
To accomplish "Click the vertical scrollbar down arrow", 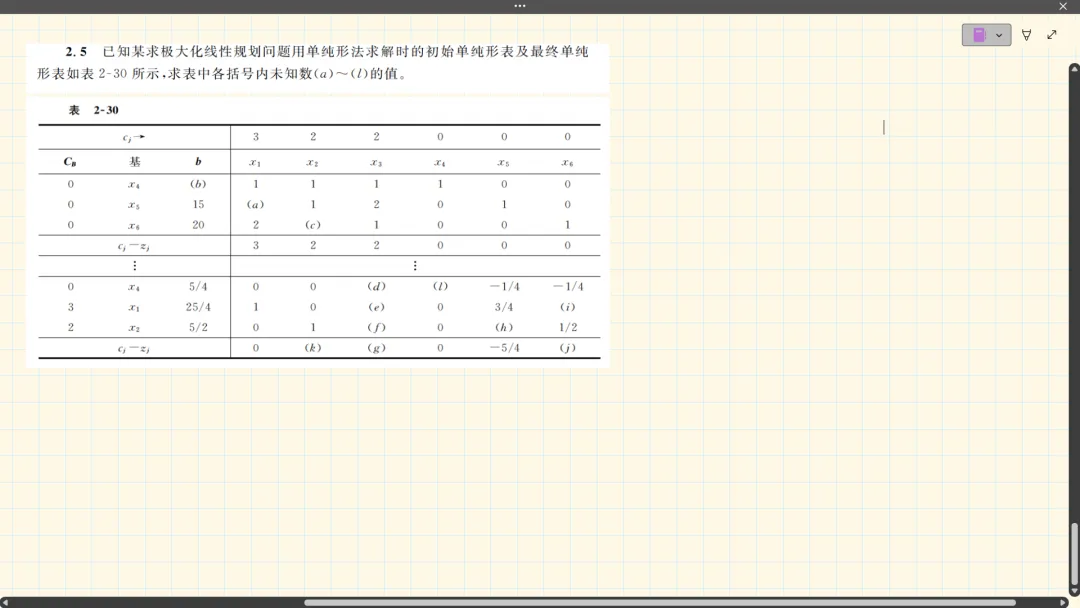I will point(1074,591).
